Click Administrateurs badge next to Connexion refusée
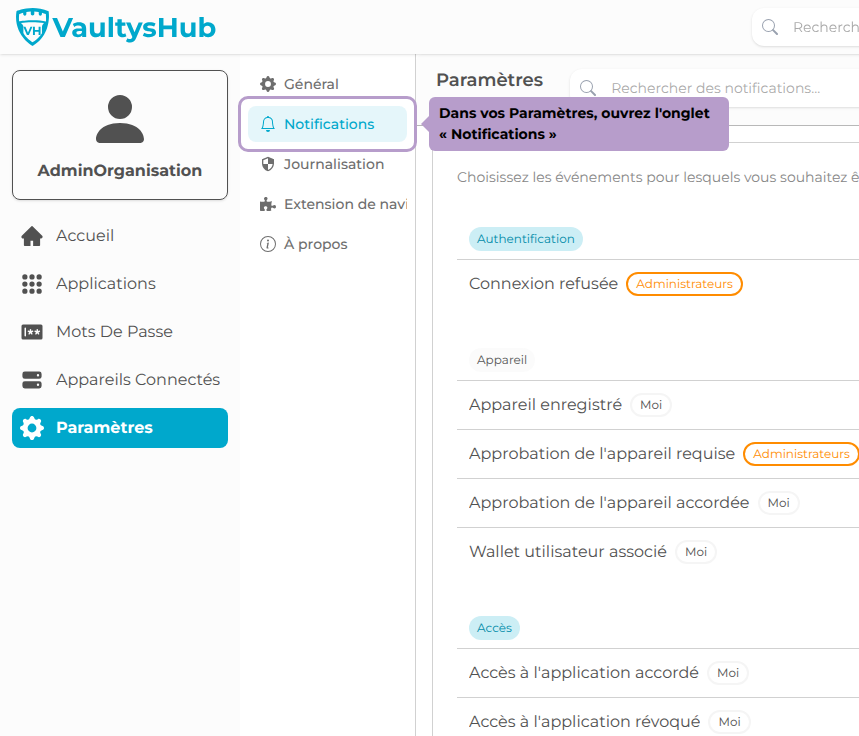 coord(684,284)
